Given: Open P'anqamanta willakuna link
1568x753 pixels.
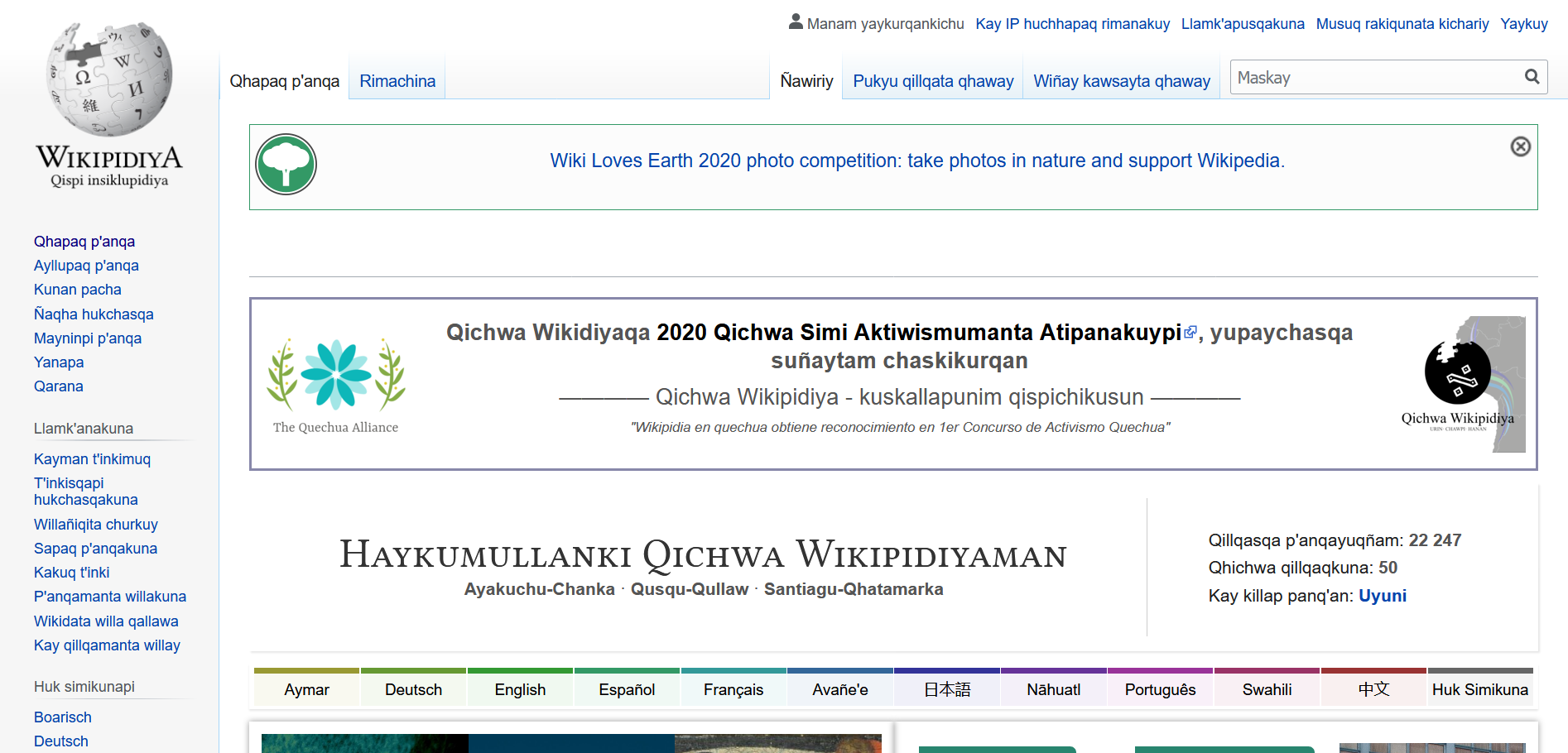Looking at the screenshot, I should pos(110,597).
